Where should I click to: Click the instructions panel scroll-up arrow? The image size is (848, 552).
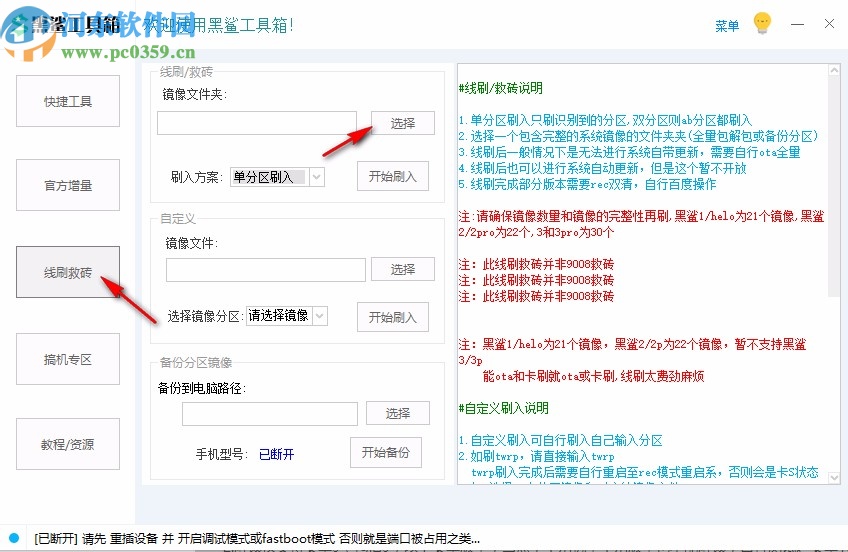834,70
